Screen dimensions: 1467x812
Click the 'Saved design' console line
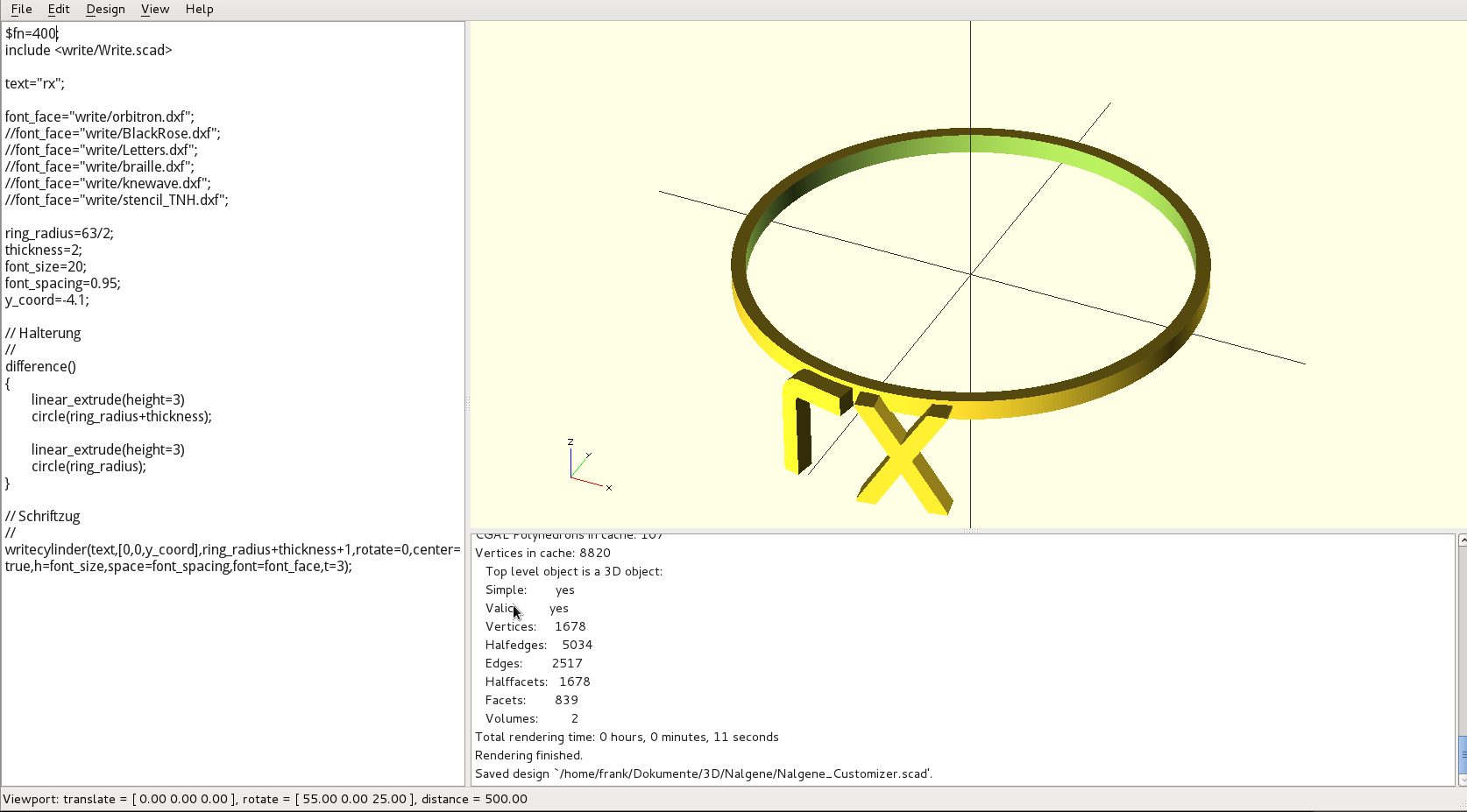(x=704, y=773)
